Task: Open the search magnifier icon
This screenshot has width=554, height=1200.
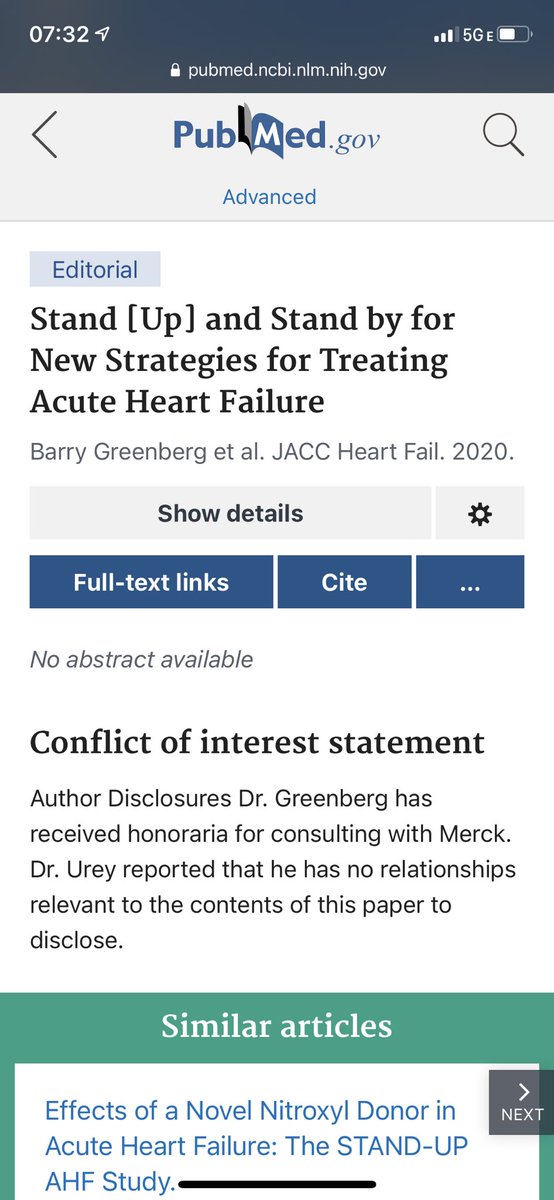Action: [503, 135]
